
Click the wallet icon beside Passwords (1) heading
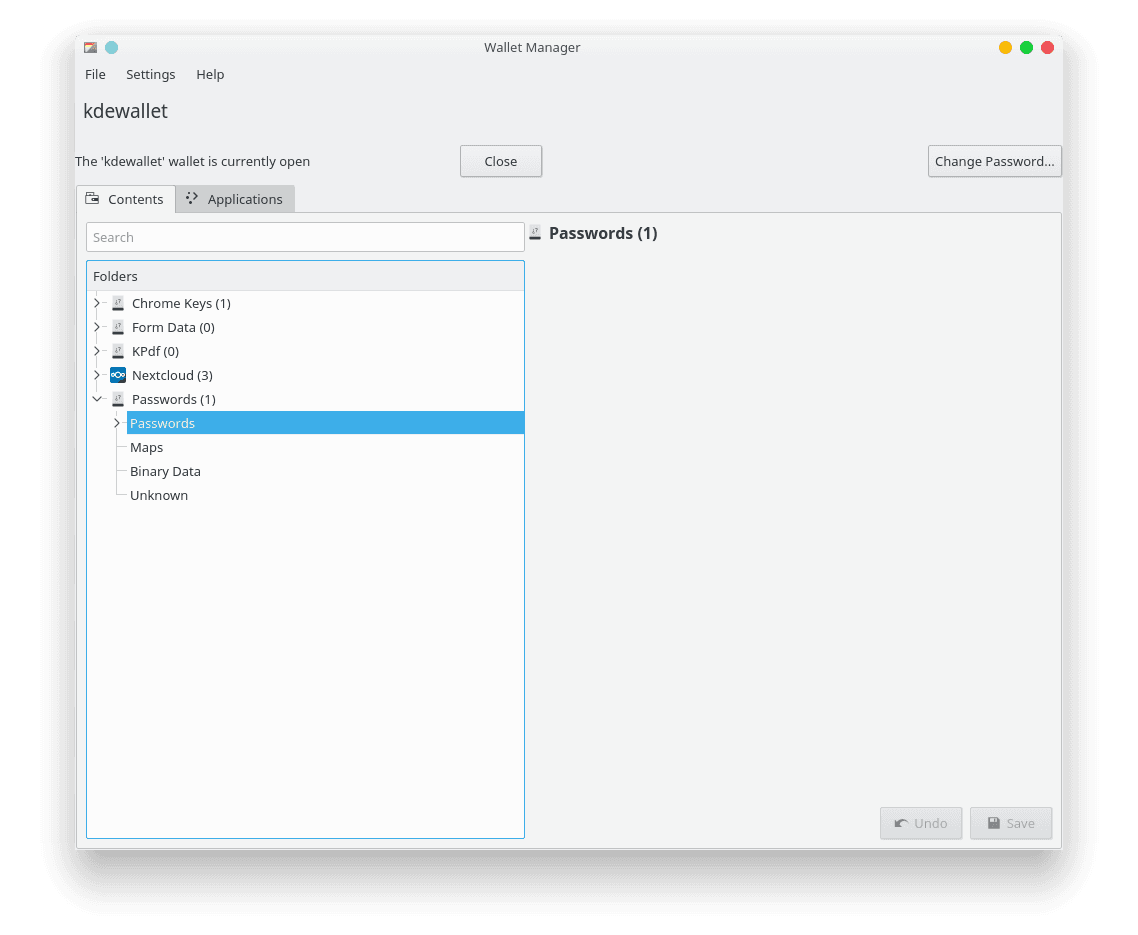(x=535, y=233)
